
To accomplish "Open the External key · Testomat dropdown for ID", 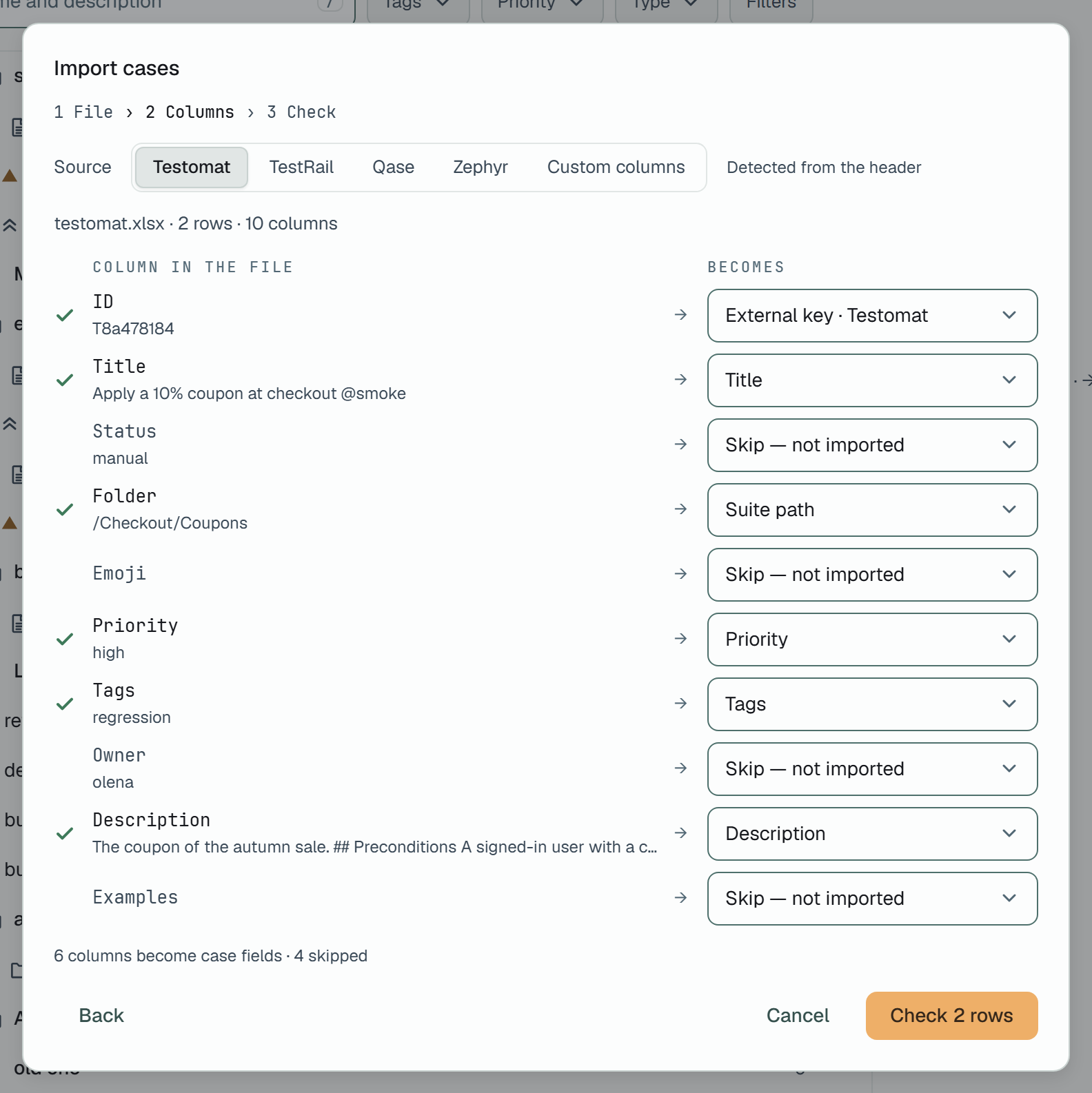I will coord(872,316).
